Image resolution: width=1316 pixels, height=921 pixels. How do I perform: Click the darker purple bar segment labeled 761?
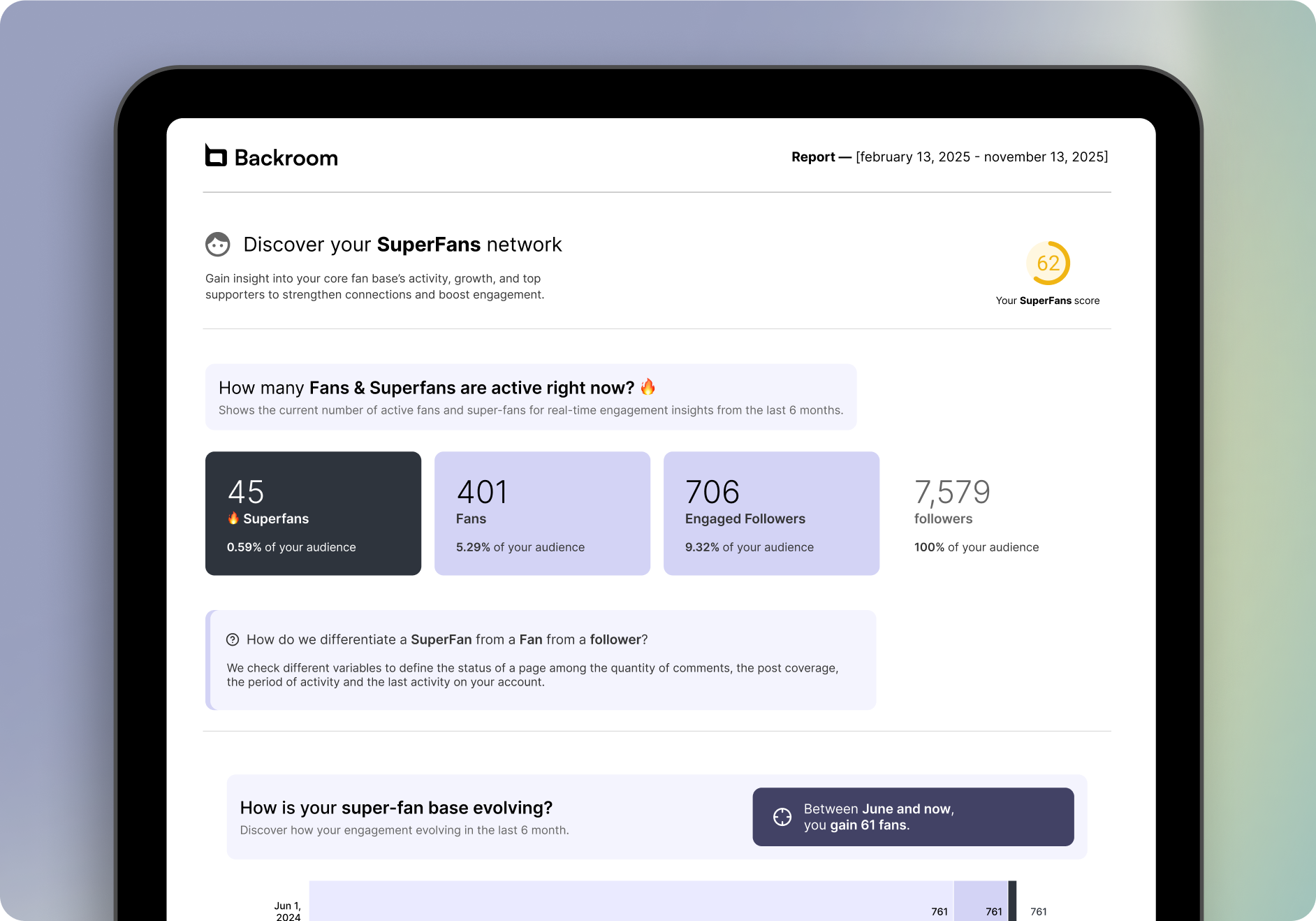981,901
